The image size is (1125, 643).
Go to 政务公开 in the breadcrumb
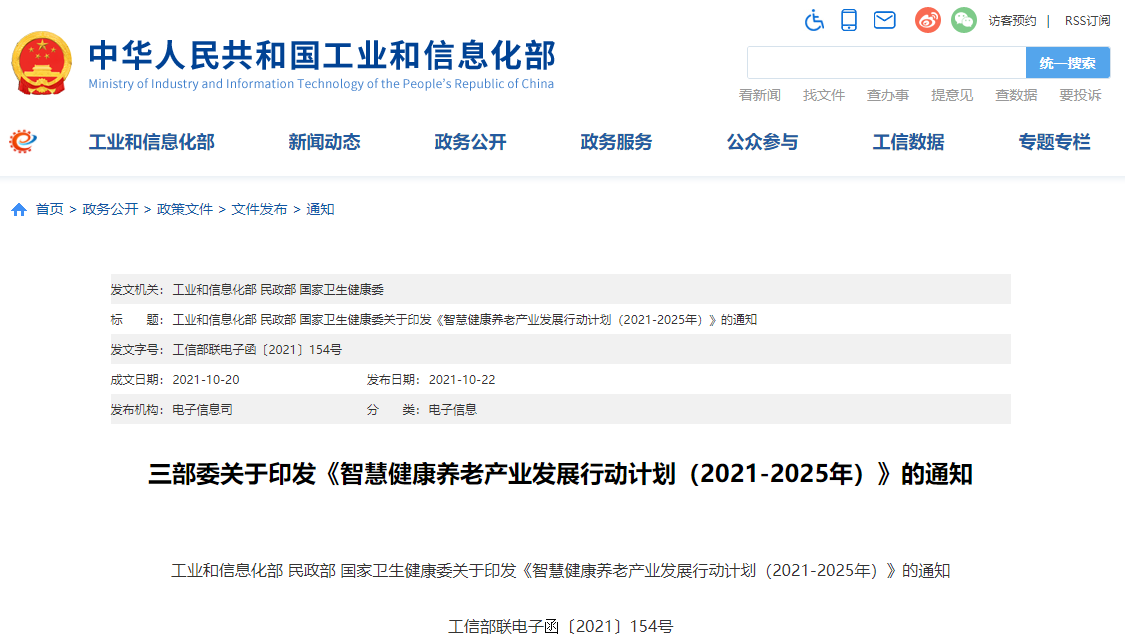(110, 210)
